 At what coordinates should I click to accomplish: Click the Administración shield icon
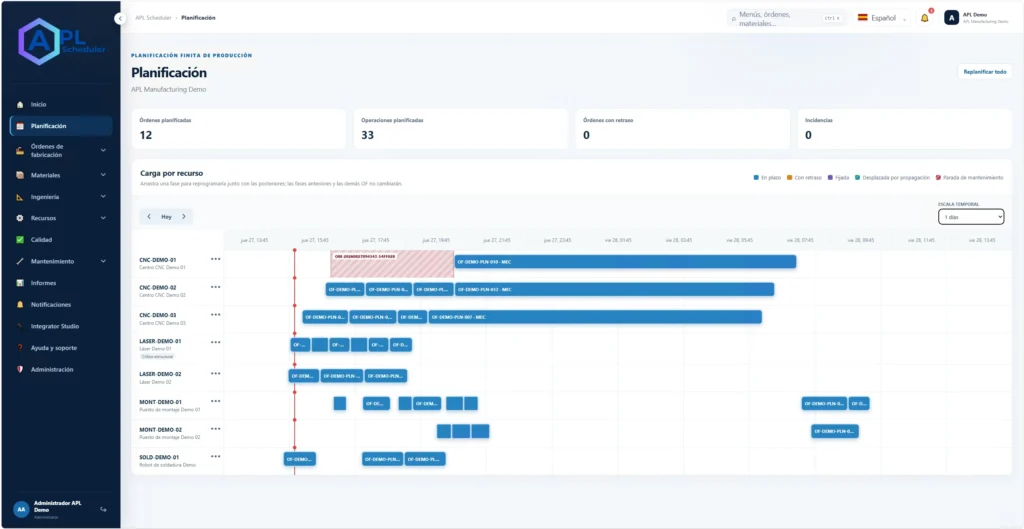(x=20, y=370)
